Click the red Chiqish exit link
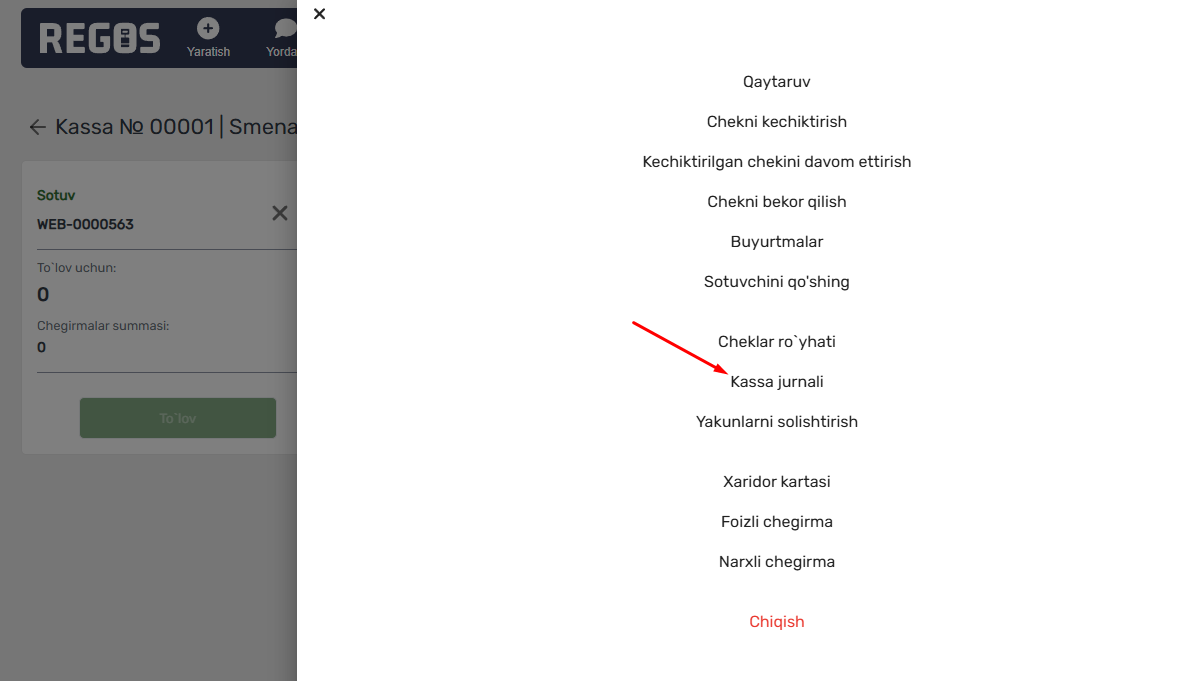 [x=776, y=622]
